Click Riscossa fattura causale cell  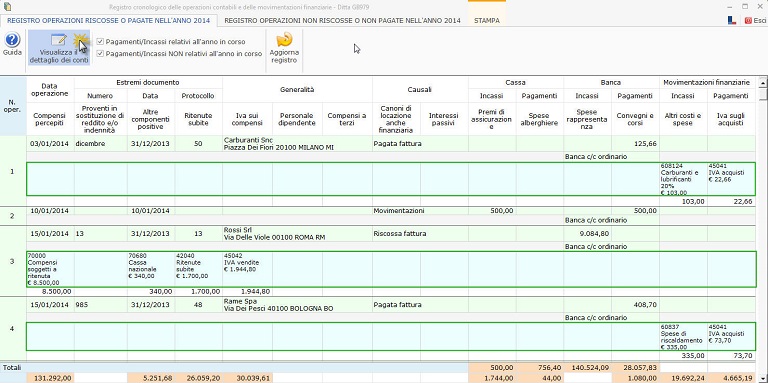coord(420,234)
